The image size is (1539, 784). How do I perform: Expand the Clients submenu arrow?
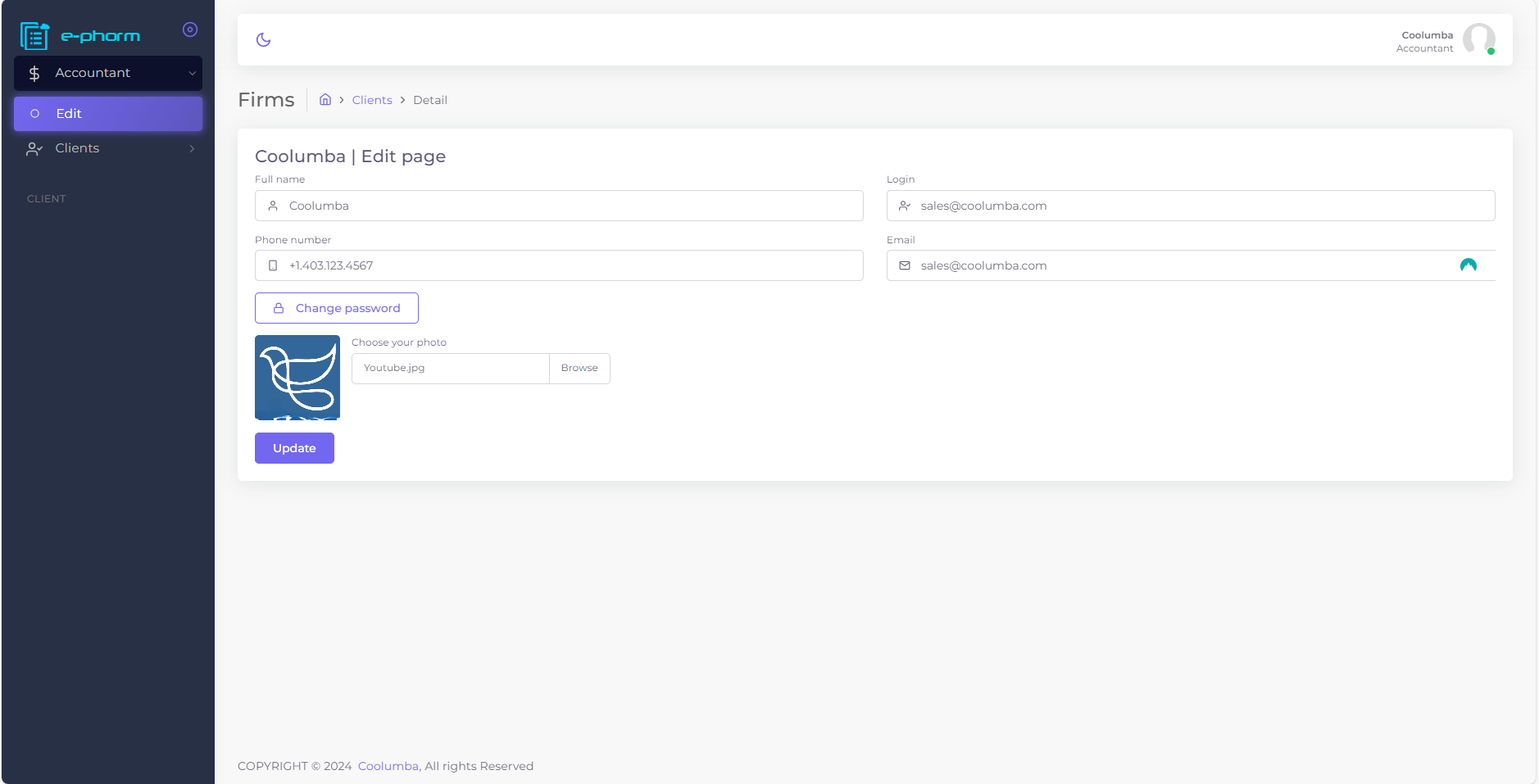click(193, 149)
